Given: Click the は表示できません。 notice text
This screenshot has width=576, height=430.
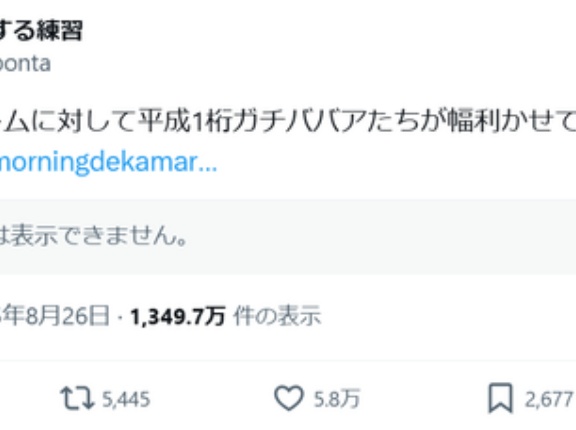Looking at the screenshot, I should [x=94, y=236].
